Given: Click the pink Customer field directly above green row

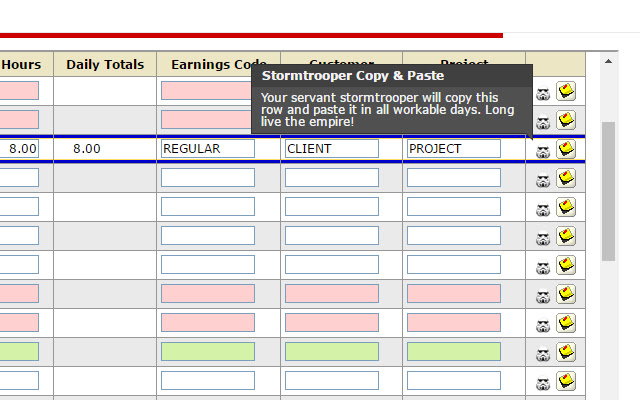Looking at the screenshot, I should coord(332,322).
